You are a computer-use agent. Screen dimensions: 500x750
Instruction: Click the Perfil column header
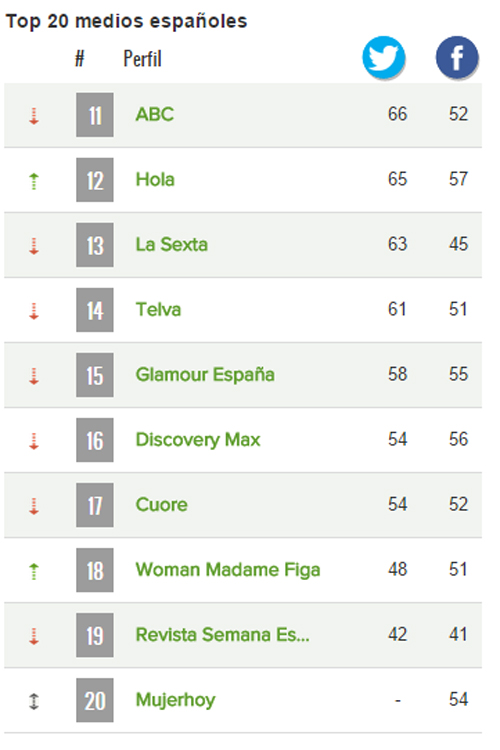click(x=143, y=59)
